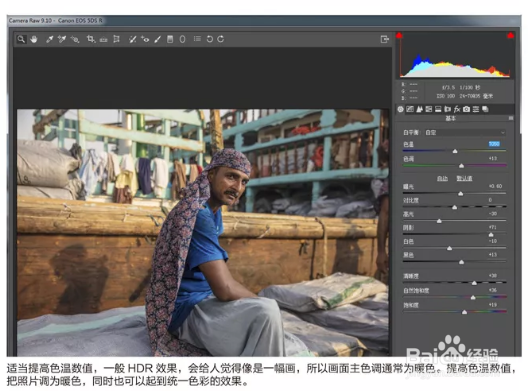Screen dimensions: 530x391
Task: Select the Transform tool
Action: [x=117, y=39]
